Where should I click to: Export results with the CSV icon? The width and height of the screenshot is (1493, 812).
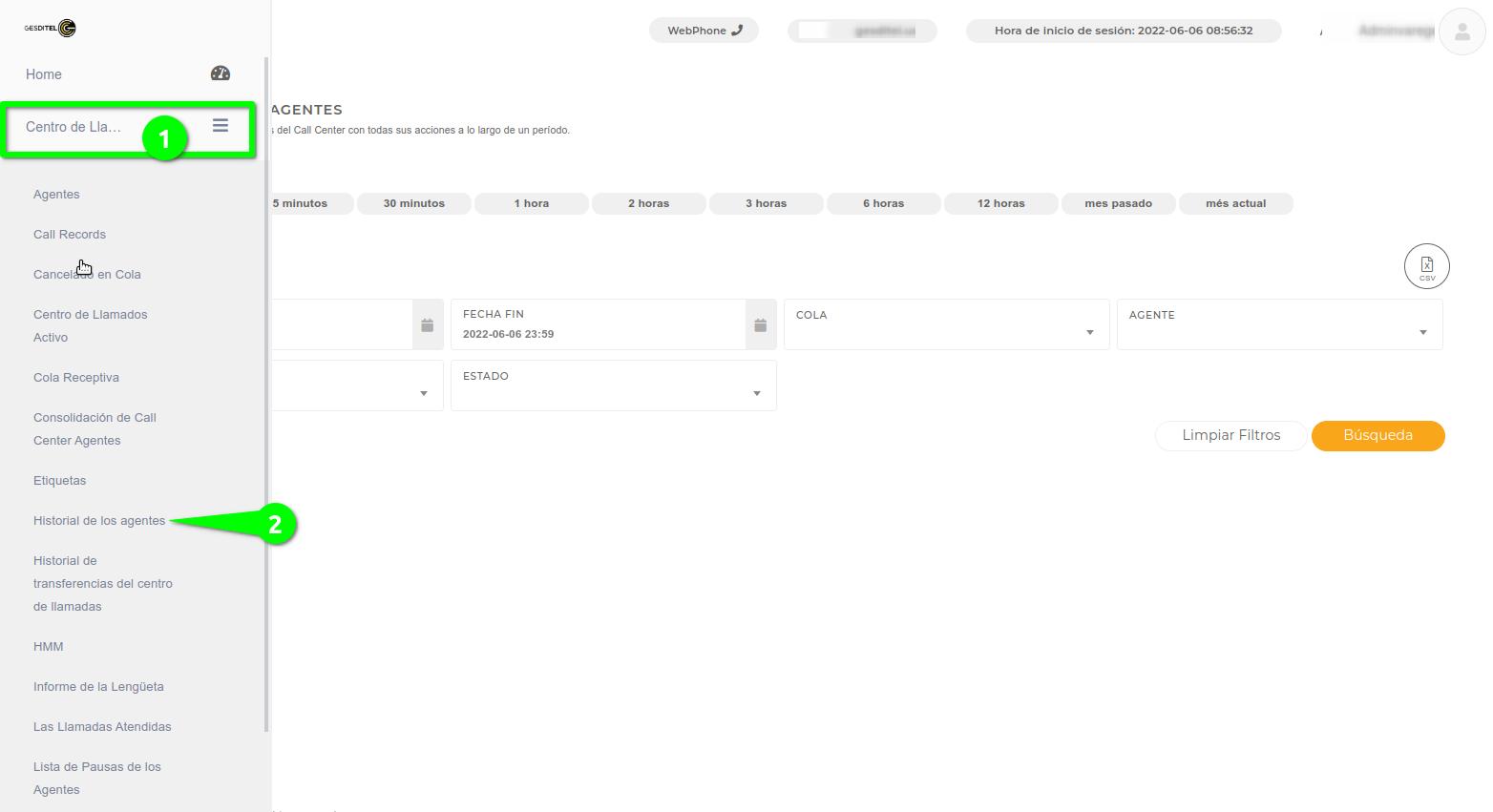(x=1426, y=266)
